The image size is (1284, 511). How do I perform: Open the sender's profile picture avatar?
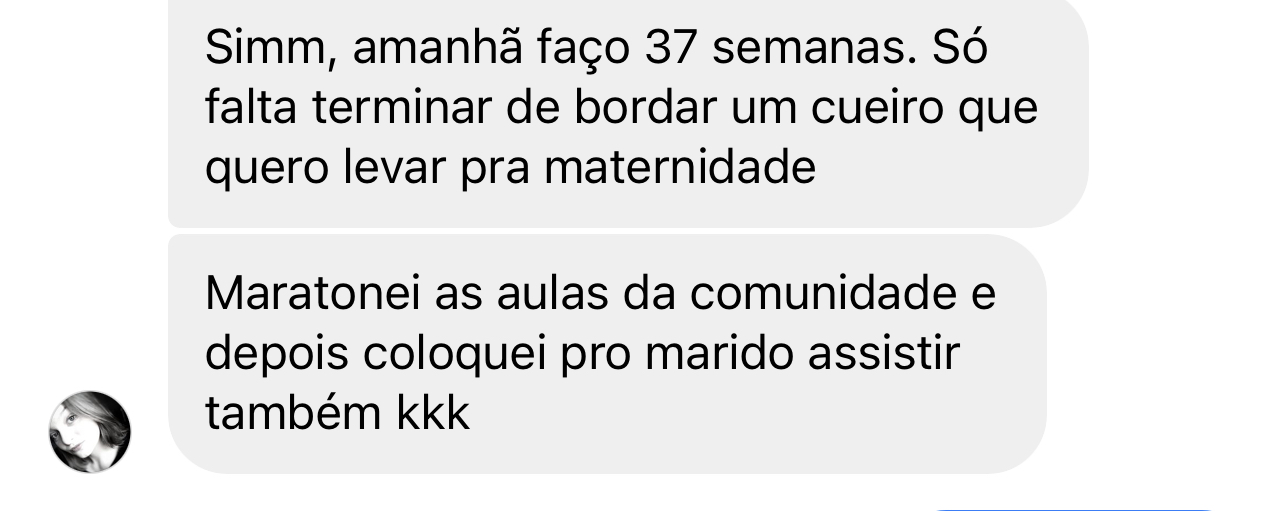[90, 432]
